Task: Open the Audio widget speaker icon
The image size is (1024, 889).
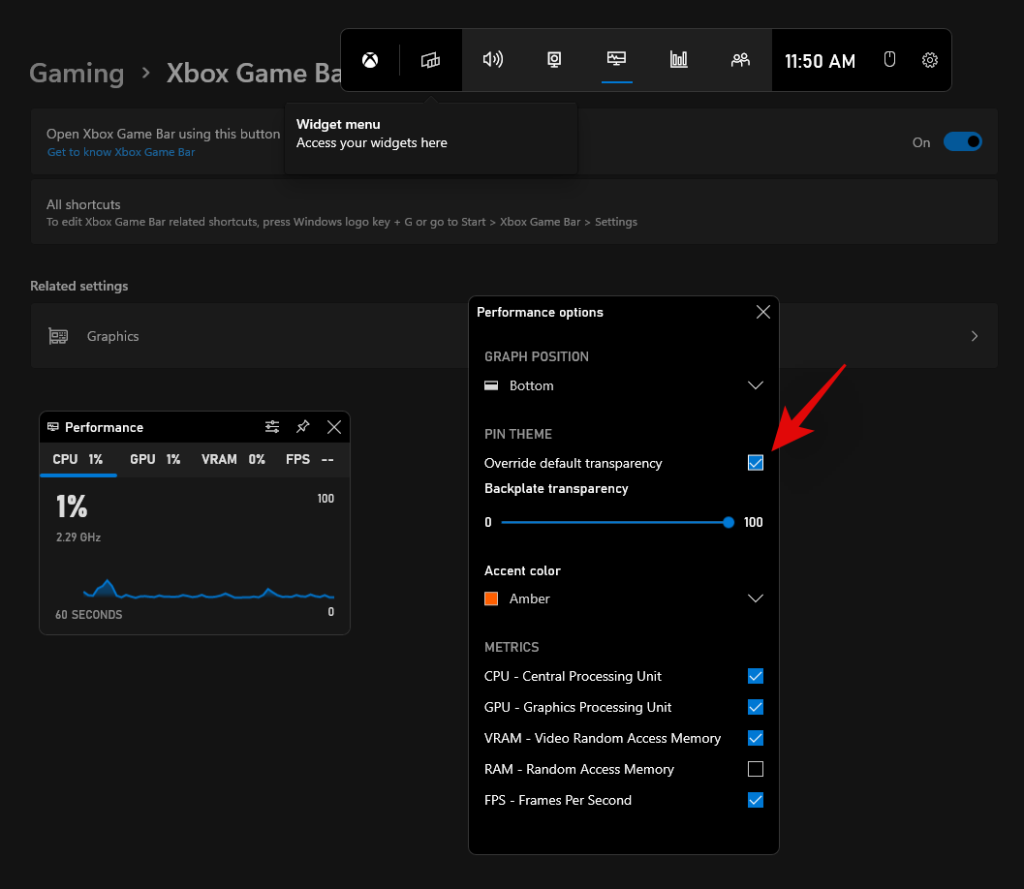Action: (x=493, y=59)
